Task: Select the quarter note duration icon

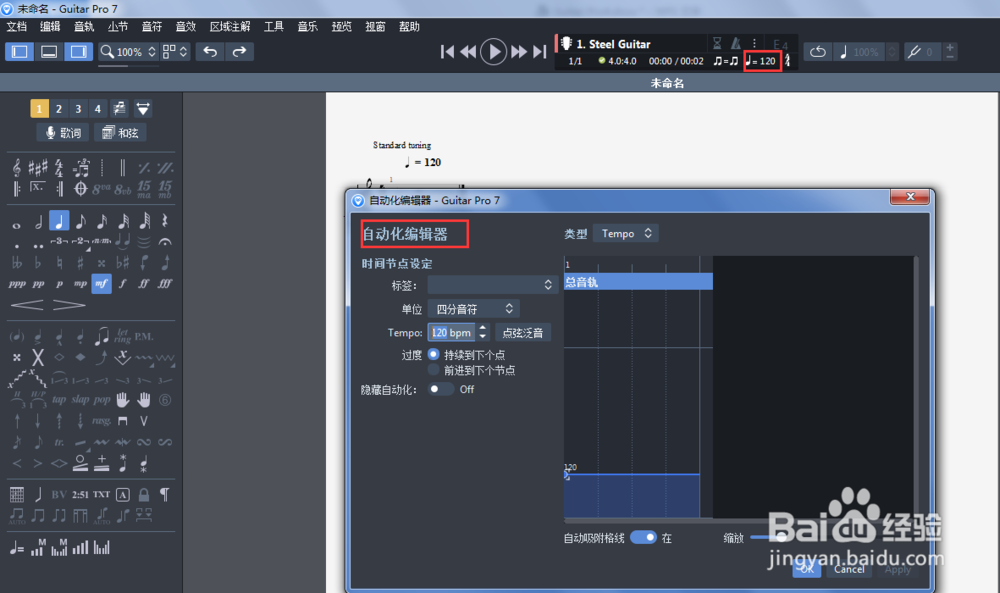Action: [58, 220]
